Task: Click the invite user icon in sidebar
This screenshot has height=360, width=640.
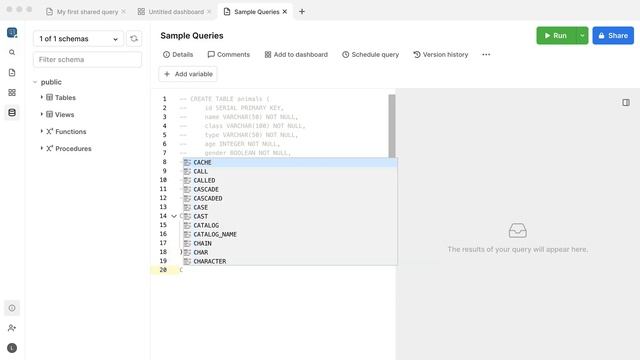Action: tap(12, 328)
